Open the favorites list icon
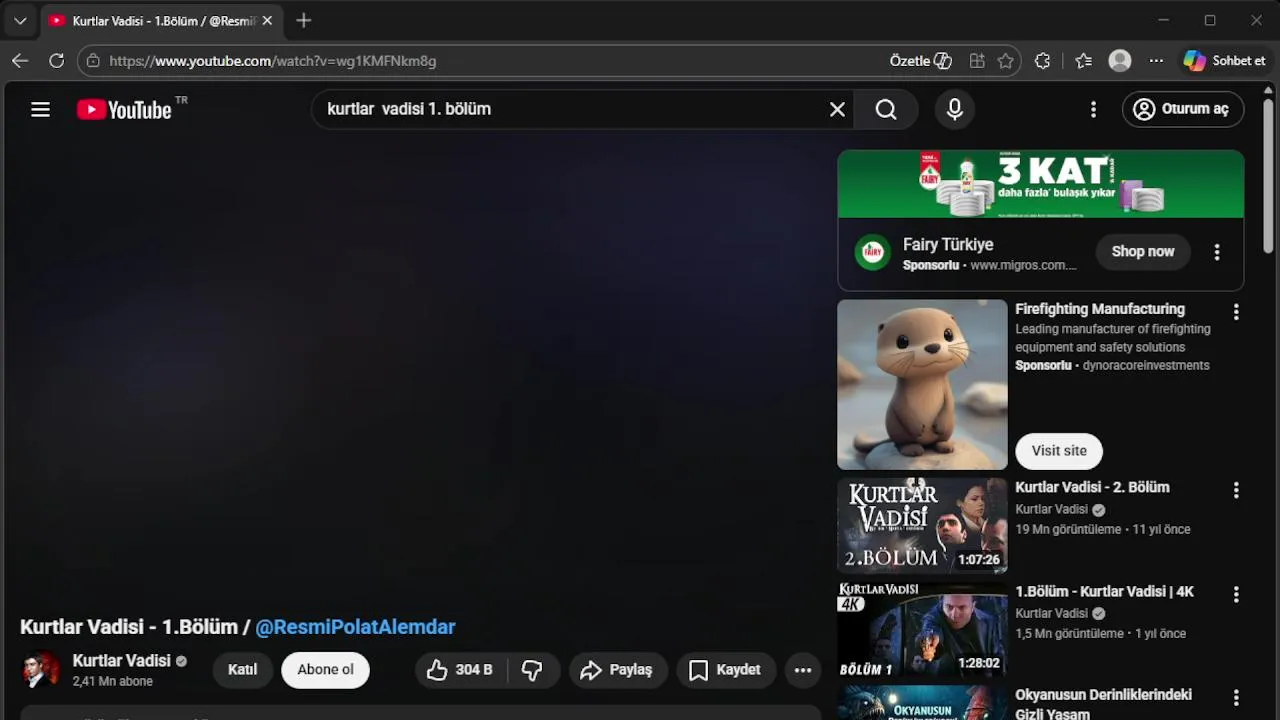Viewport: 1280px width, 720px height. click(x=1083, y=61)
